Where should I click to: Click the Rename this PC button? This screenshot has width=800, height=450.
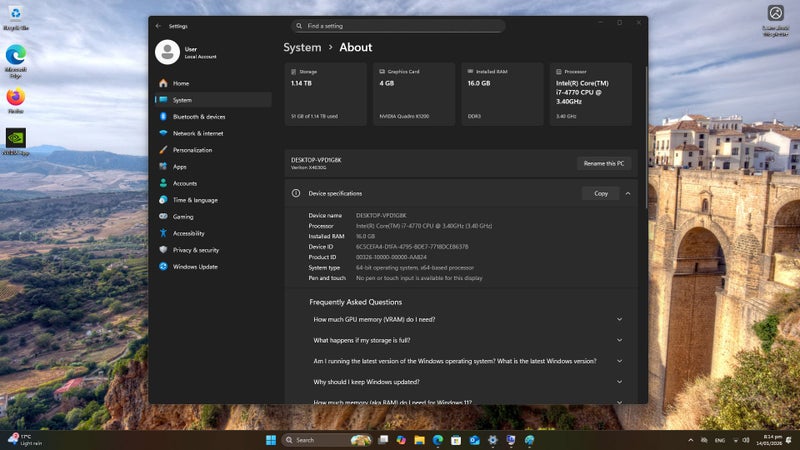click(604, 163)
